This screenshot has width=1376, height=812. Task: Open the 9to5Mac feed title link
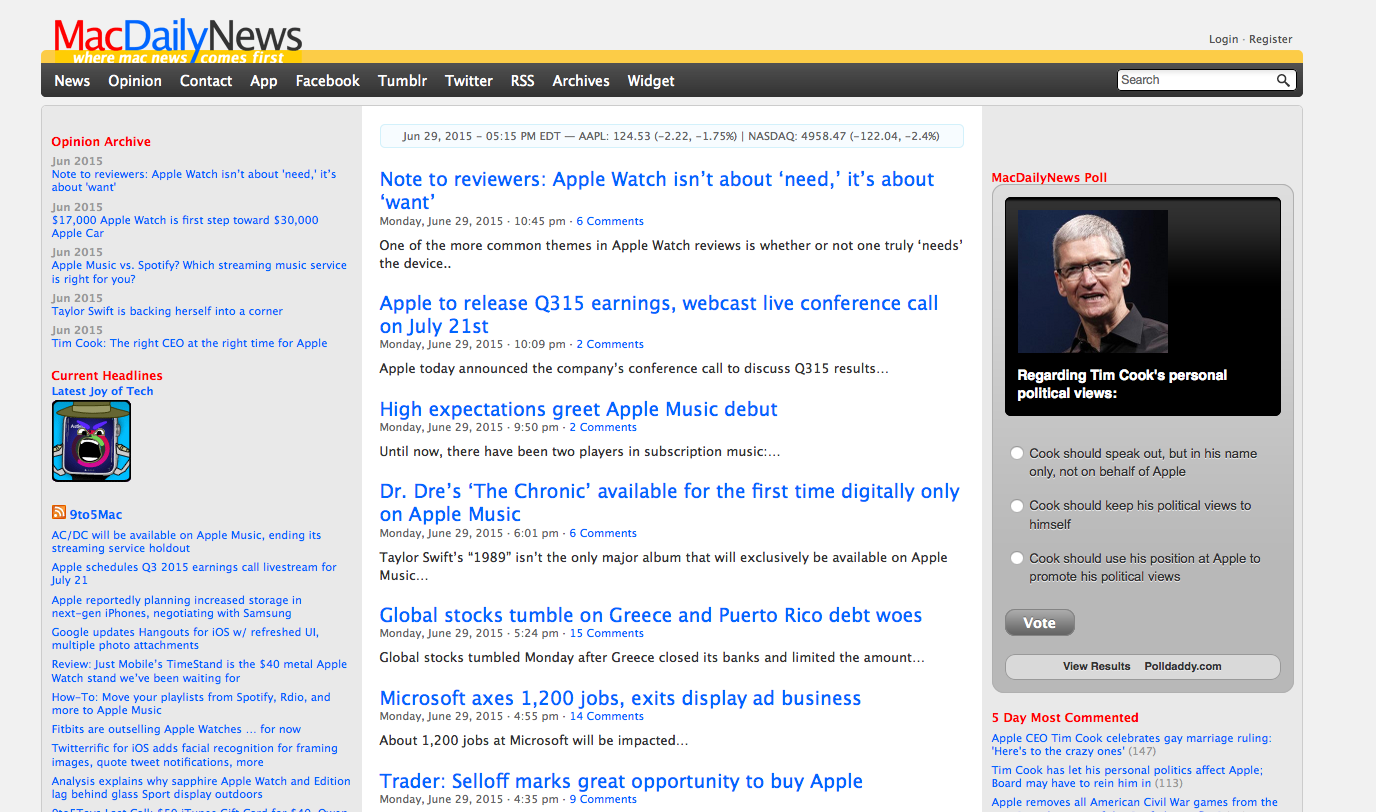pyautogui.click(x=96, y=515)
